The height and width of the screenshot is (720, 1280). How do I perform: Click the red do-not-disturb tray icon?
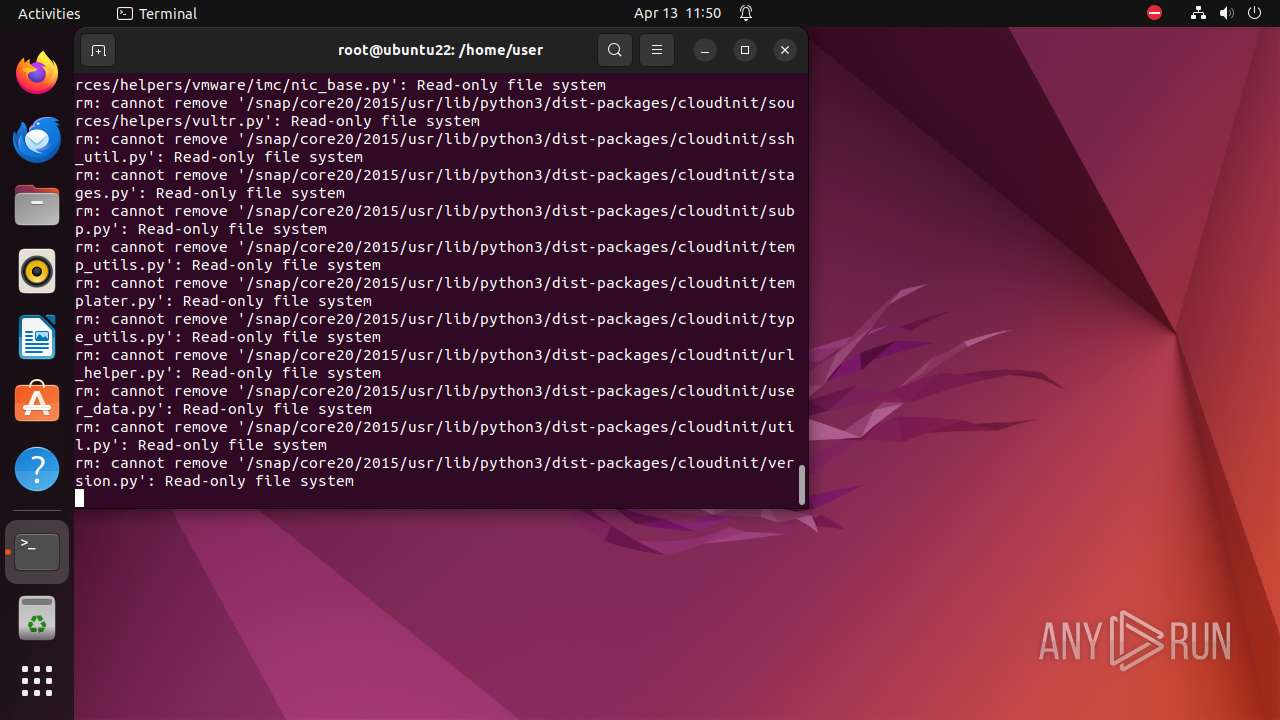[1154, 13]
